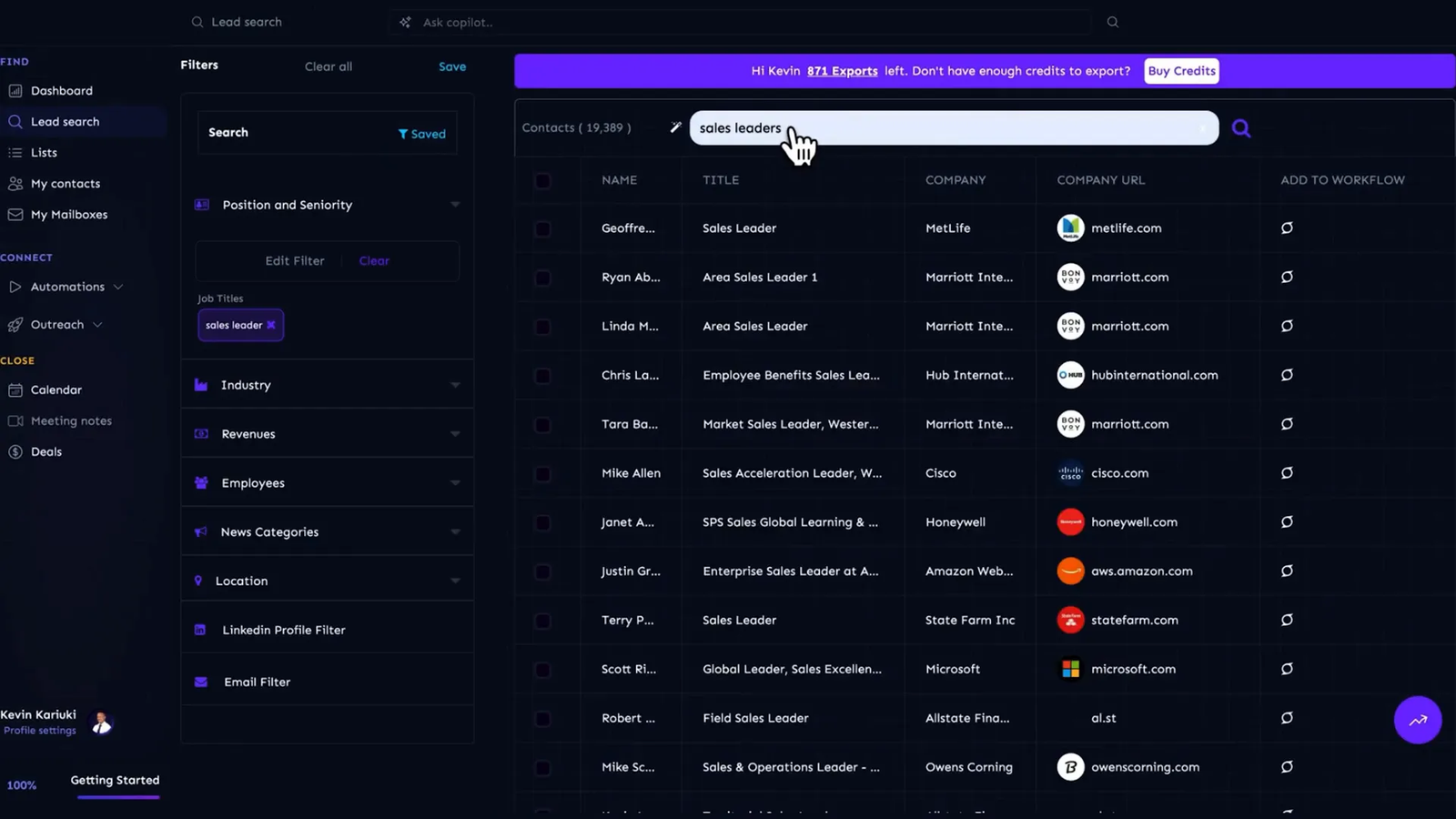Click the Getting Started progress bar
This screenshot has height=819, width=1456.
pyautogui.click(x=118, y=796)
